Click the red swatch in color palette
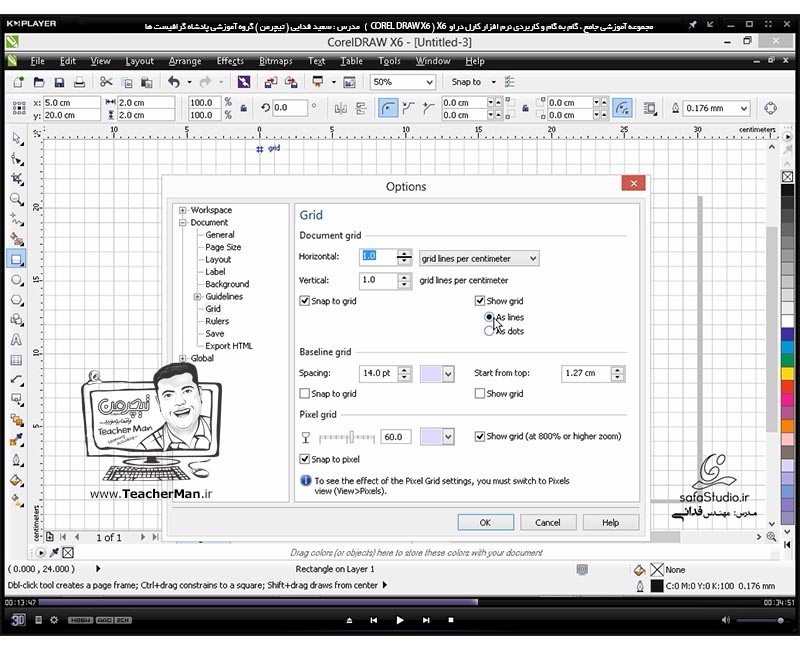800x650 pixels. tap(787, 387)
